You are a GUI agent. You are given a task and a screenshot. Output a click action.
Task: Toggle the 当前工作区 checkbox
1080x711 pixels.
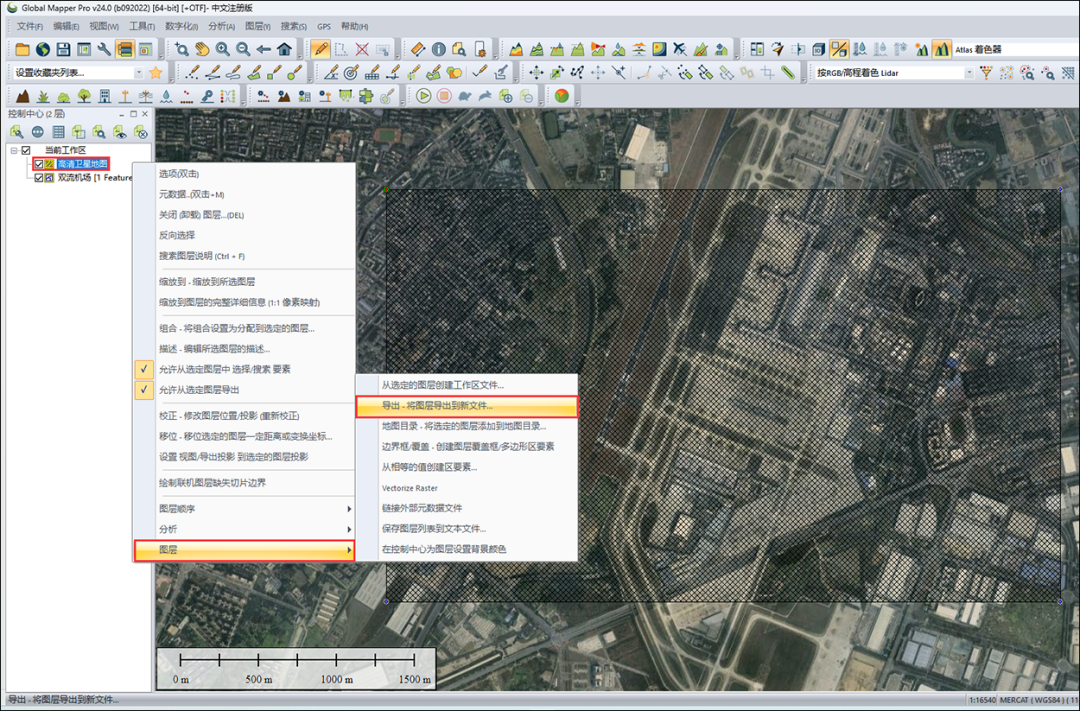click(26, 150)
